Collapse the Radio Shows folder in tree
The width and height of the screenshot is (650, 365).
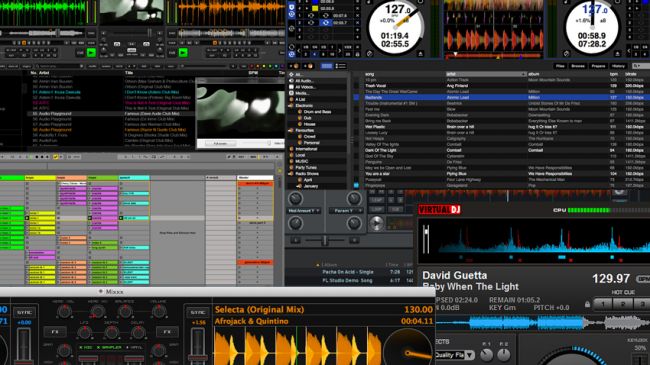(x=291, y=174)
